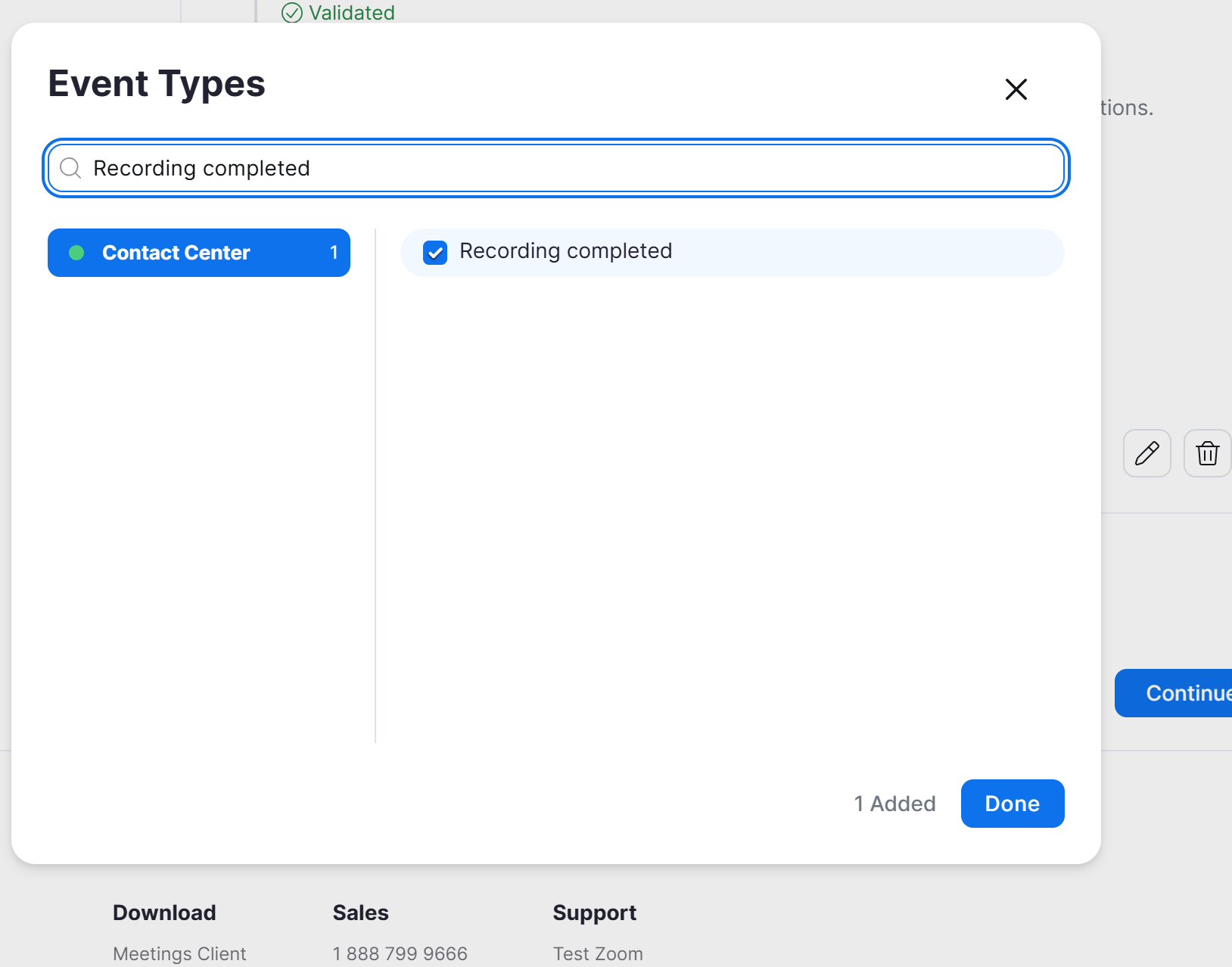Viewport: 1232px width, 967px height.
Task: Click the search magnifier icon
Action: (x=70, y=168)
